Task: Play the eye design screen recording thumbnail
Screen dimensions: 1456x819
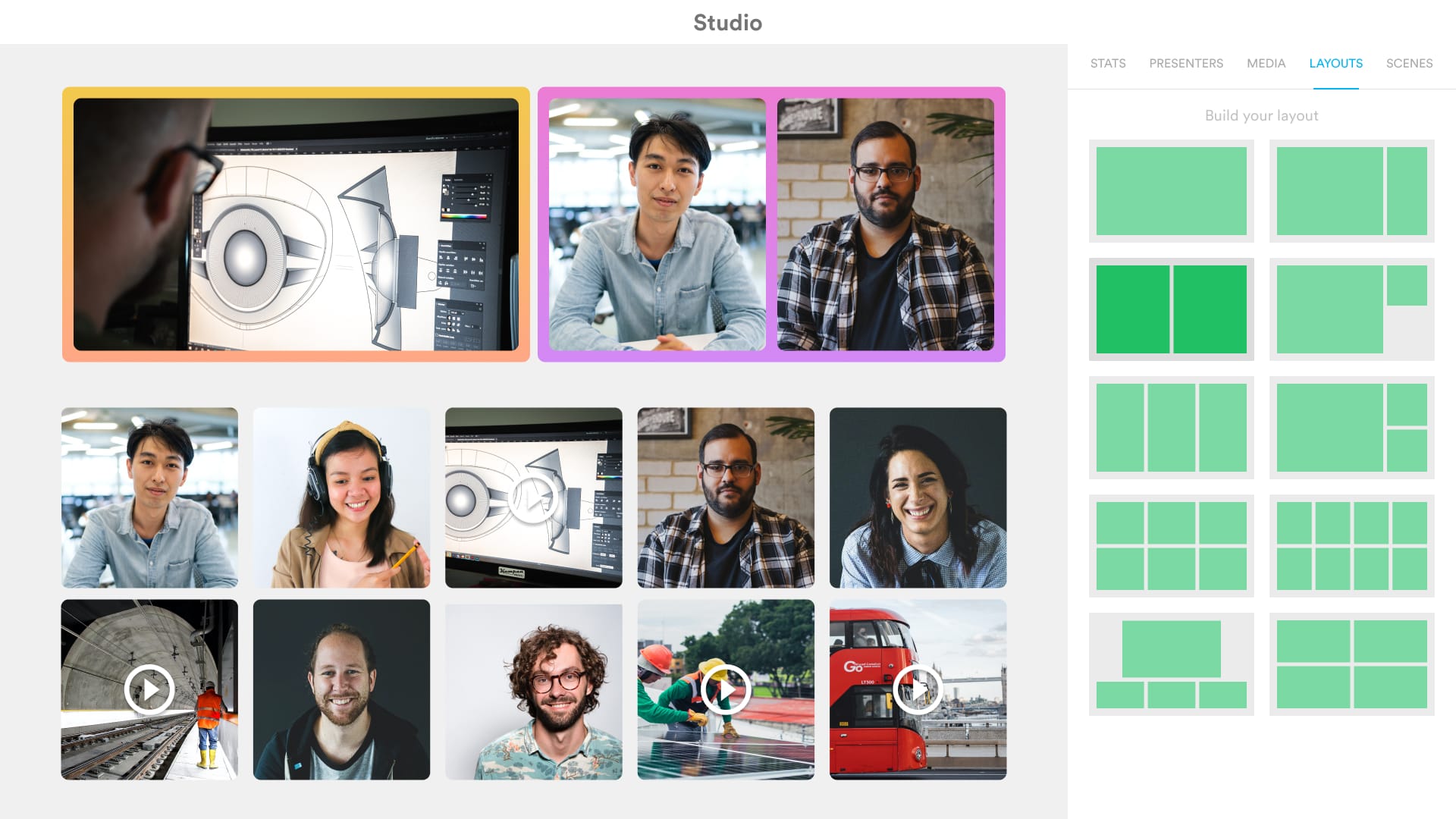Action: 533,498
